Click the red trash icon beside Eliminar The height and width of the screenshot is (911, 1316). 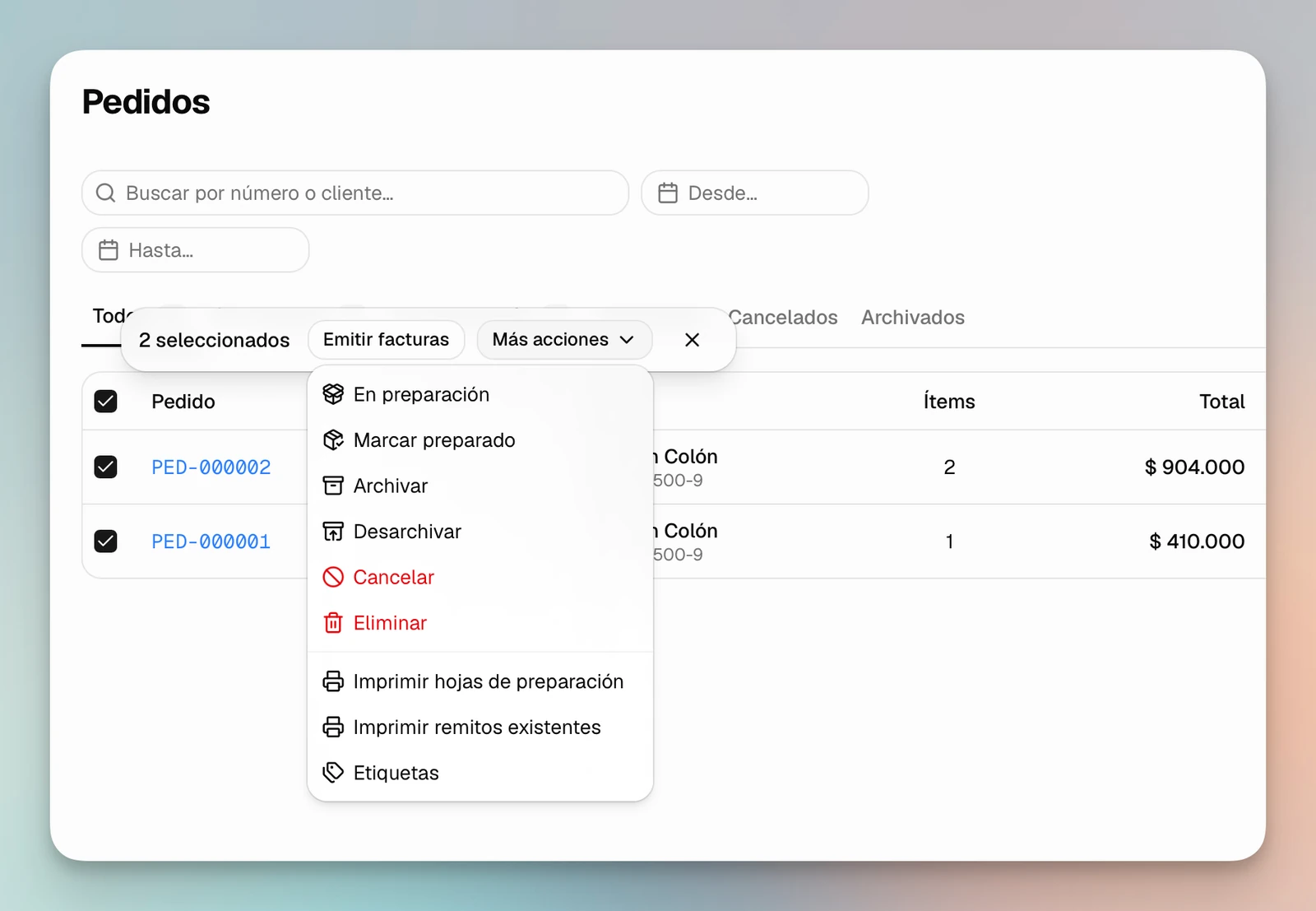pos(333,623)
